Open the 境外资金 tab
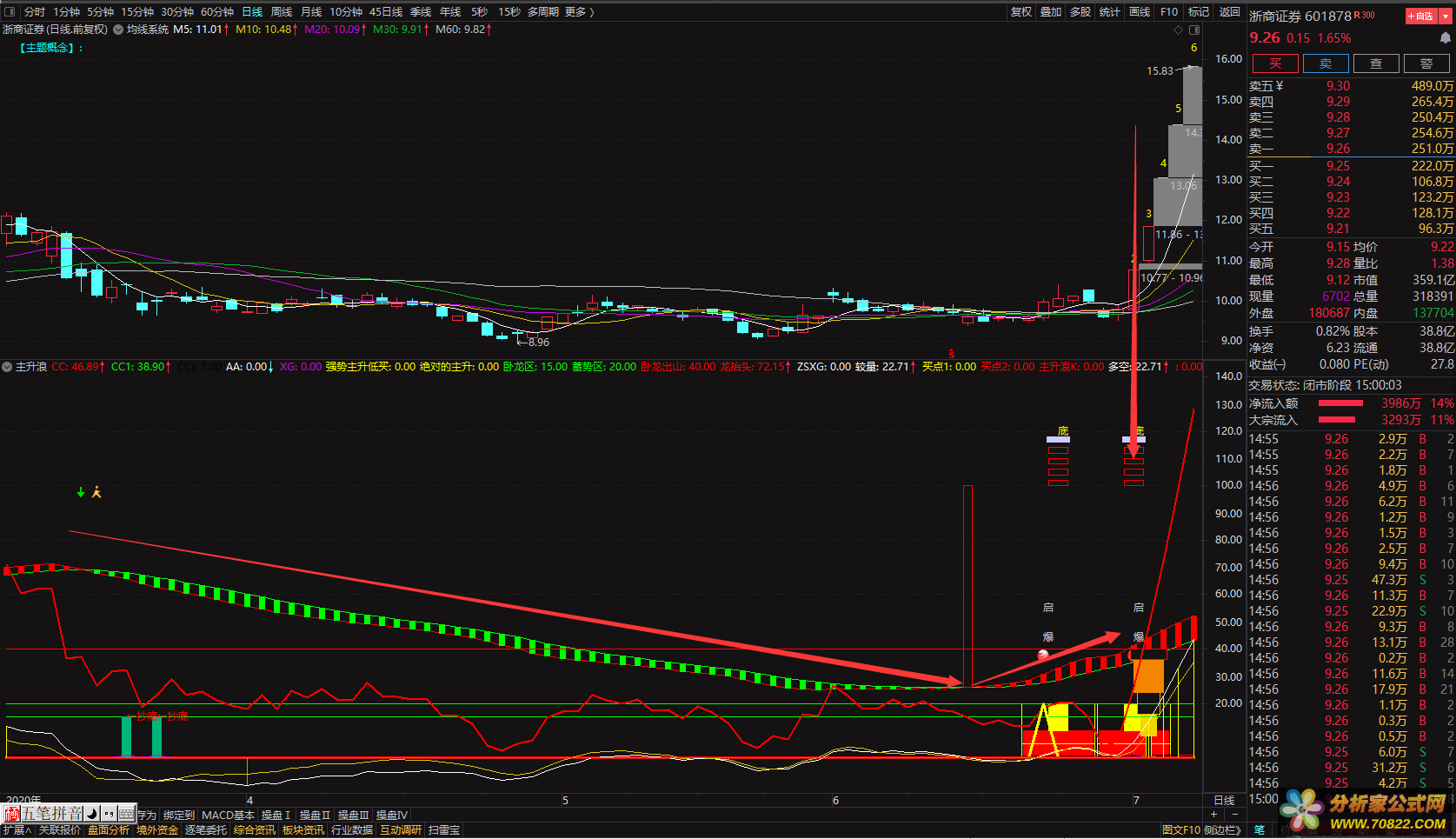The image size is (1456, 839). pos(157,830)
